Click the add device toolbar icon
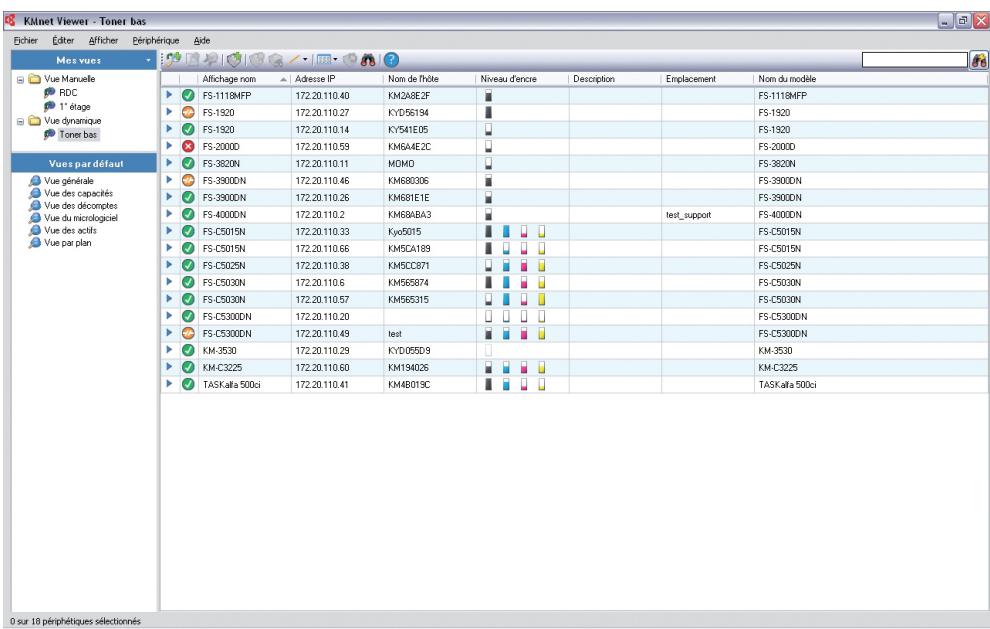Image resolution: width=990 pixels, height=629 pixels. coord(172,59)
